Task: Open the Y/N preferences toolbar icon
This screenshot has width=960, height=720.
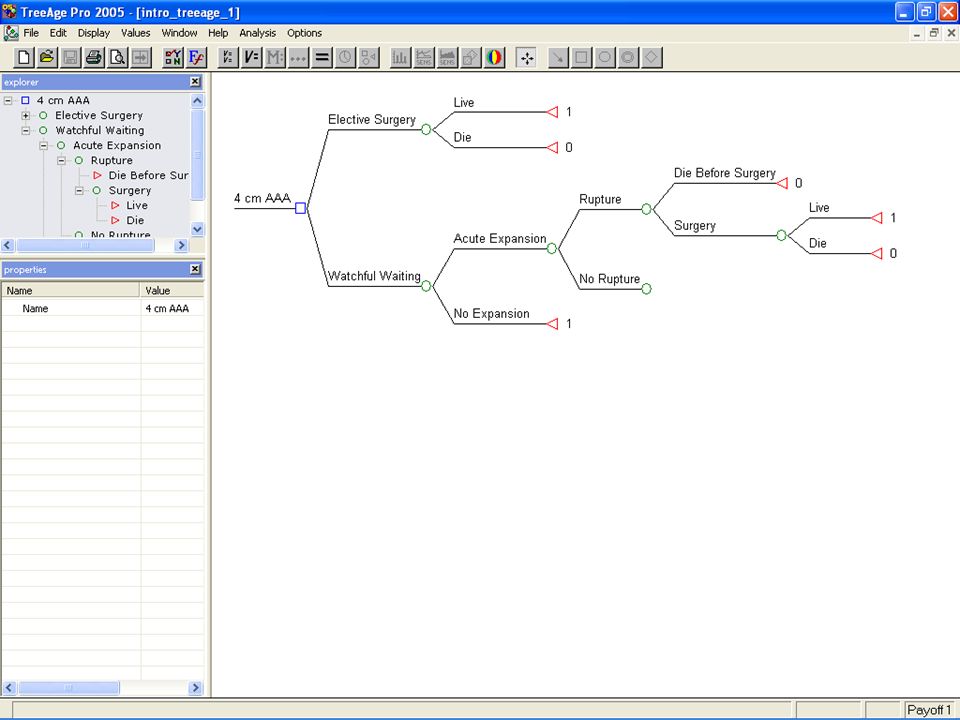Action: coord(173,58)
